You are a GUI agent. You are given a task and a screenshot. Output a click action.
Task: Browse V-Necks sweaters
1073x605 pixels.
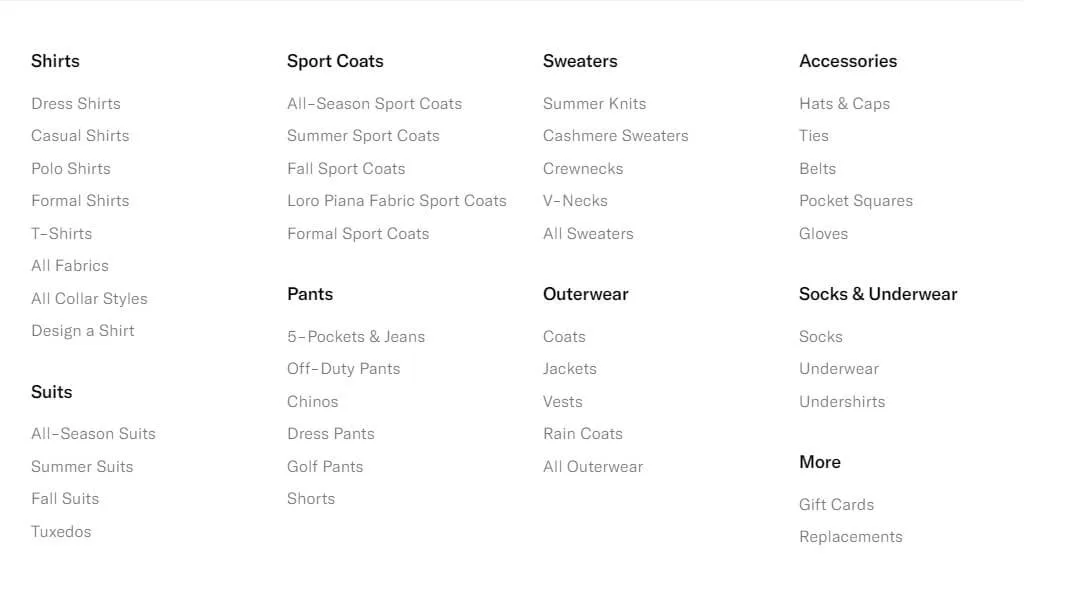click(x=575, y=200)
